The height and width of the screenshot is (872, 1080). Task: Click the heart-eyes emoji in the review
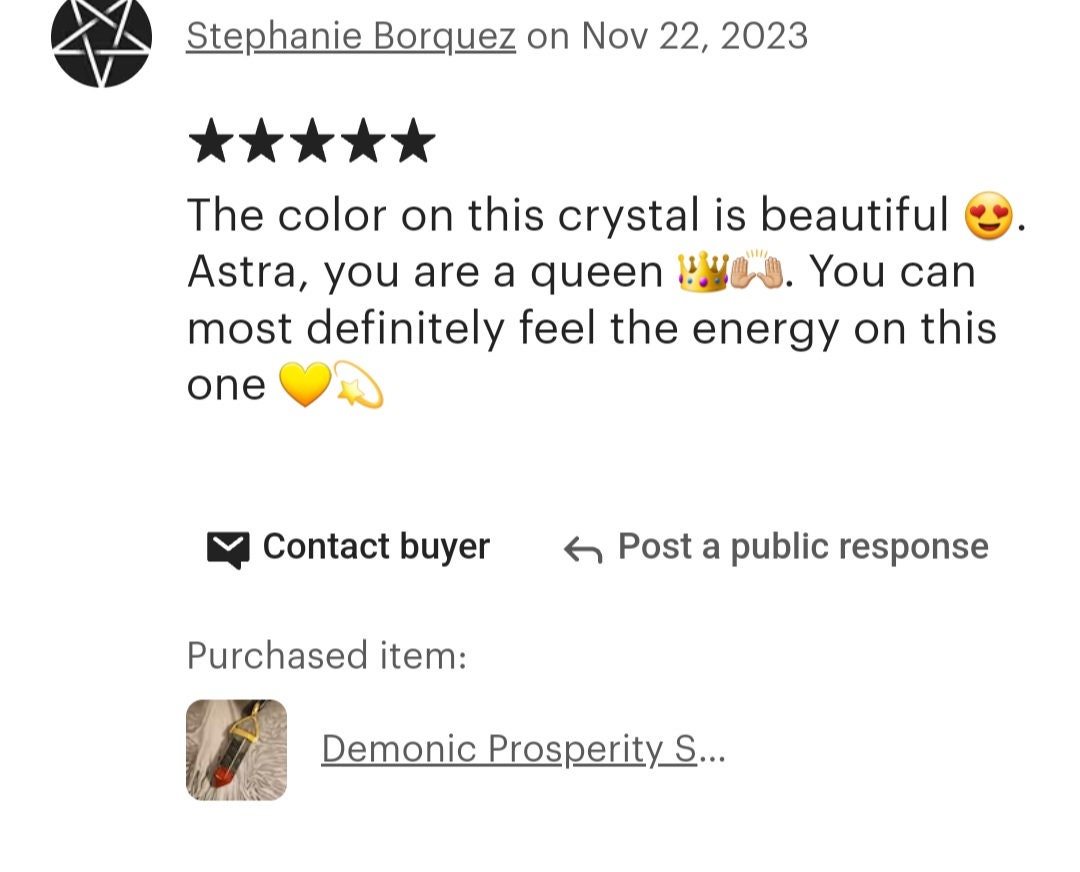989,215
